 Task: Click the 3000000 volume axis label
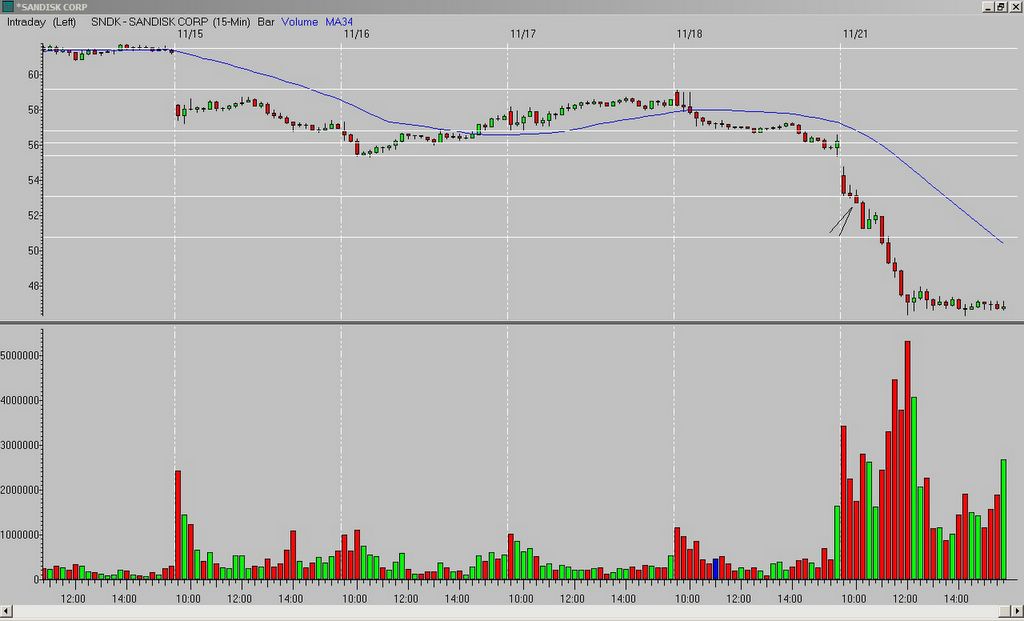(x=21, y=445)
